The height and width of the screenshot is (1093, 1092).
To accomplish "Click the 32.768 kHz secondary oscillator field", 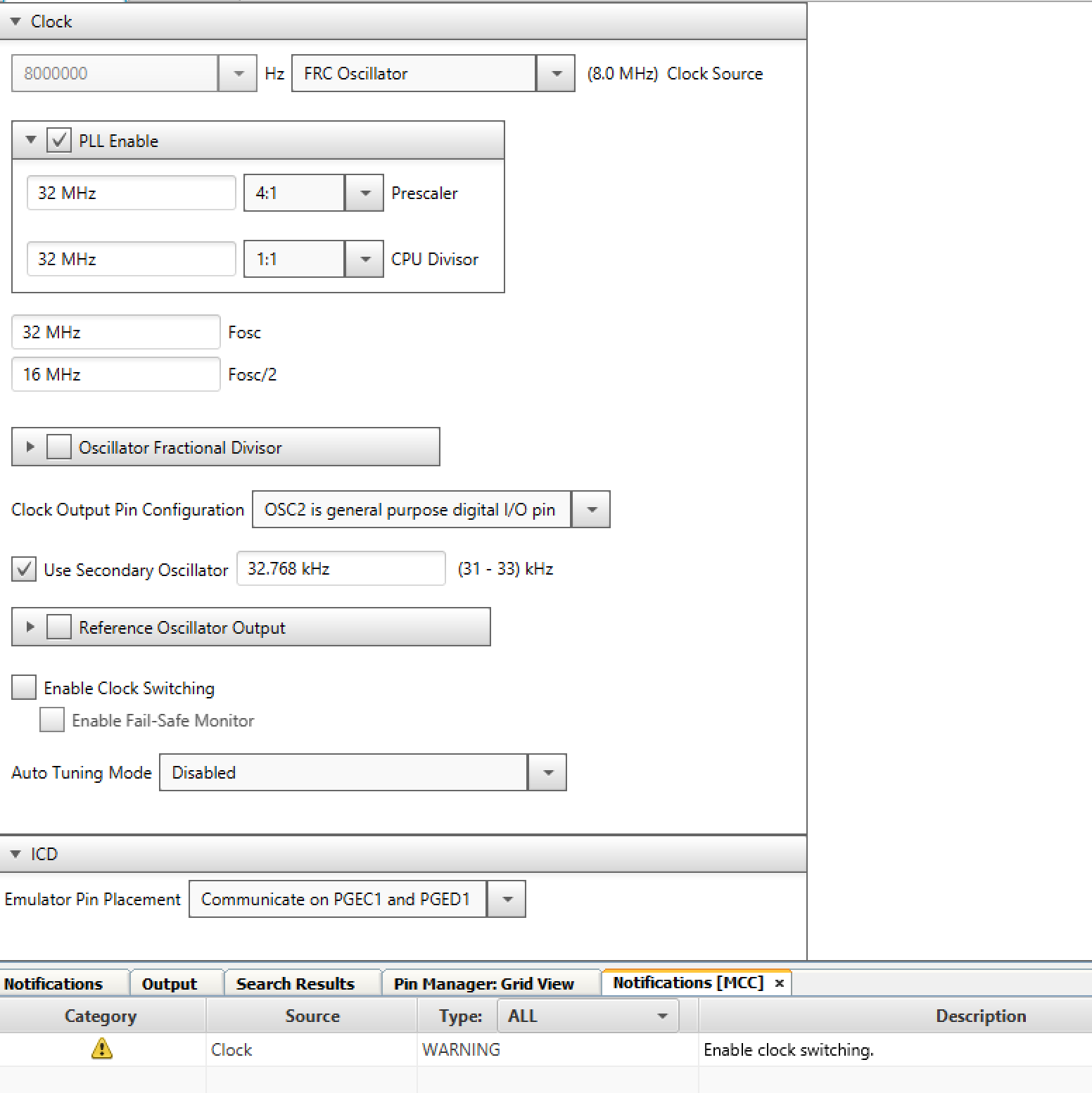I will pos(341,568).
